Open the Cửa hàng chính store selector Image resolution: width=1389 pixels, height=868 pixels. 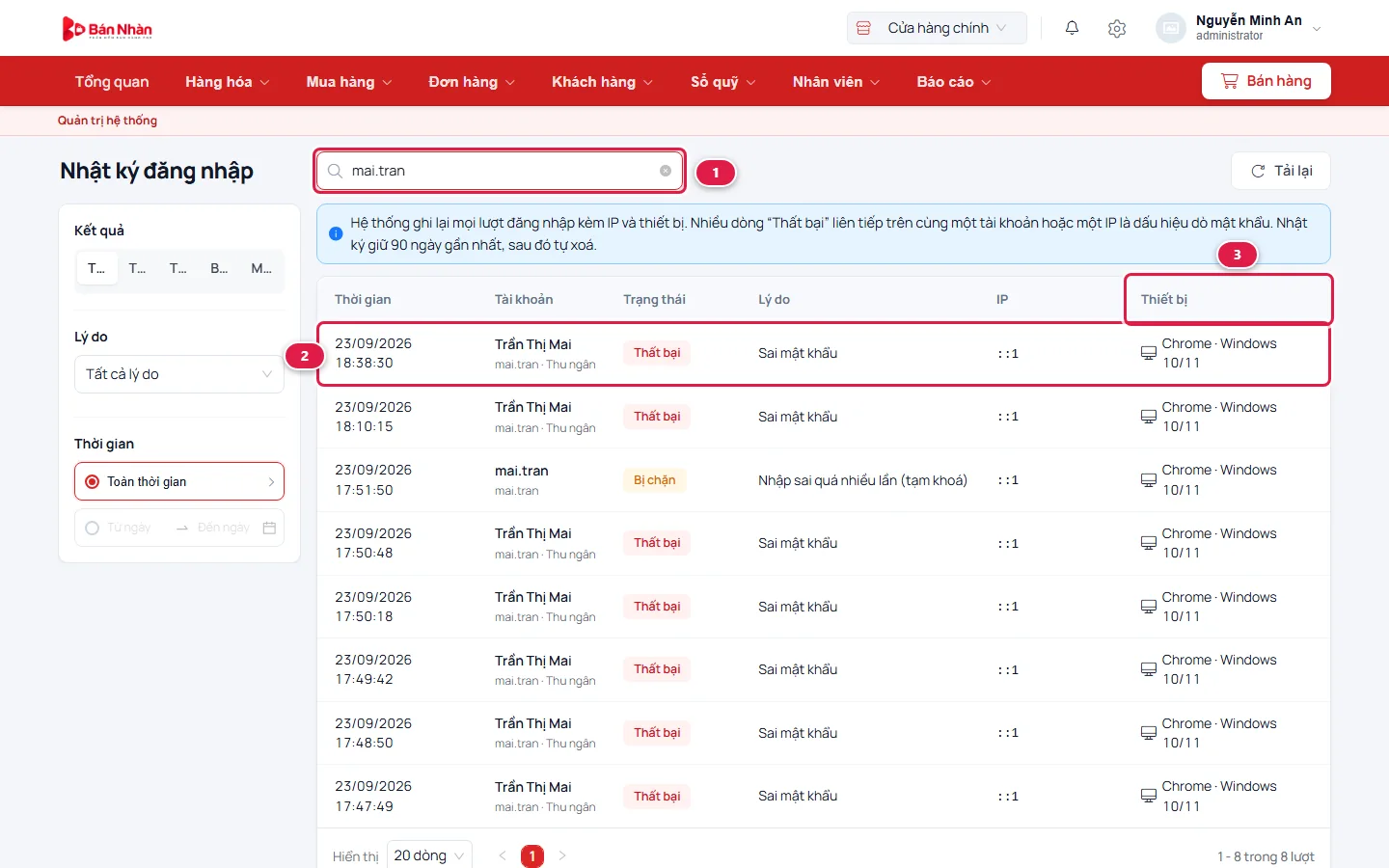(x=937, y=28)
